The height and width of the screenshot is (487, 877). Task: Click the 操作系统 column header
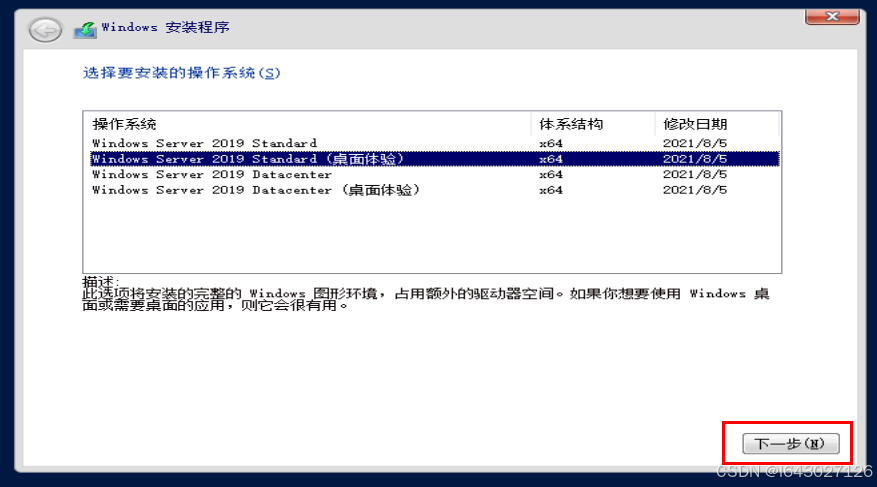[307, 124]
